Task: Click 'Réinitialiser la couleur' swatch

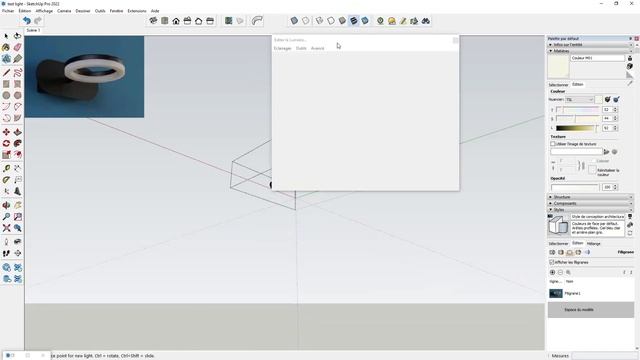Action: coord(592,171)
